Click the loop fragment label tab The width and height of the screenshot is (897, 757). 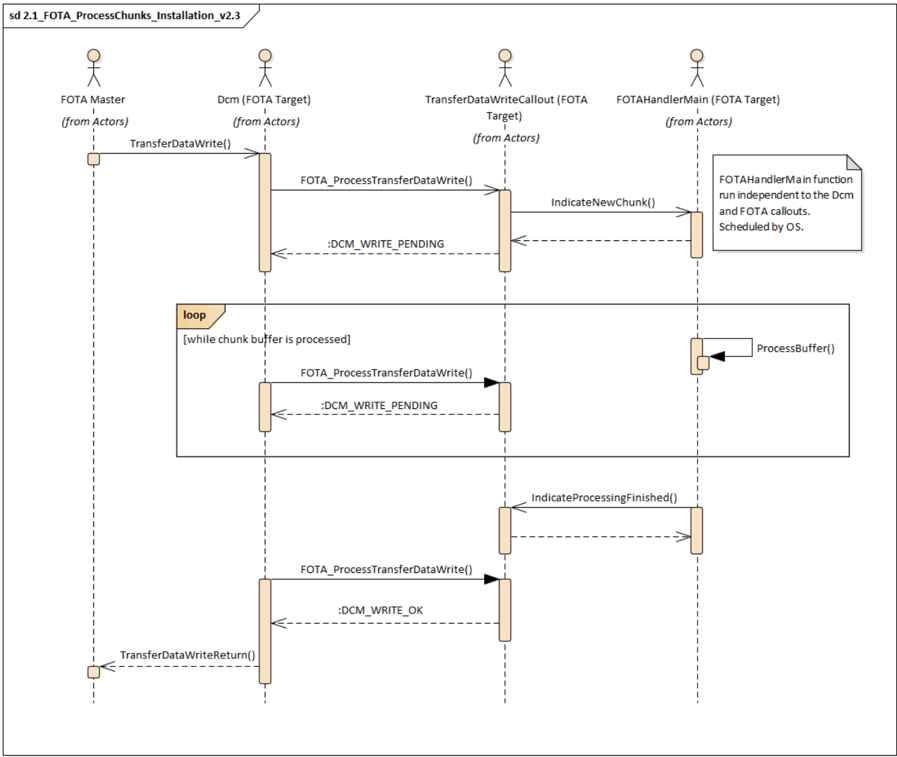(x=200, y=315)
